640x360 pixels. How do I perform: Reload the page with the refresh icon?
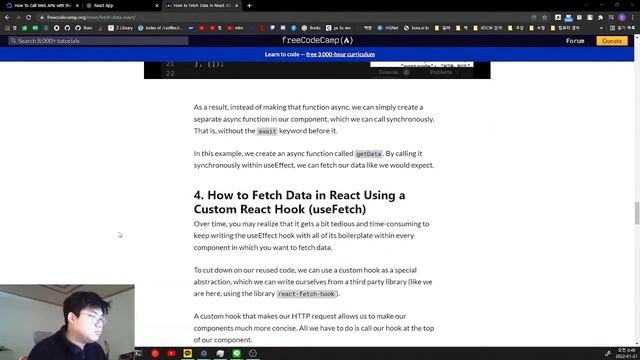coord(28,18)
